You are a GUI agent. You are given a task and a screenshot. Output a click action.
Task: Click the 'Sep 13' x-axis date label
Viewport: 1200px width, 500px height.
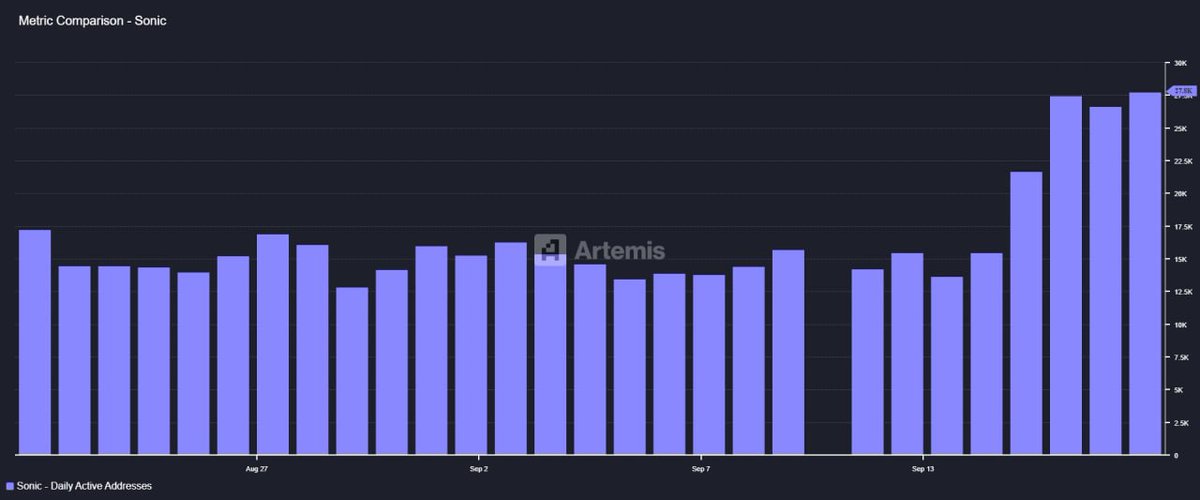(923, 468)
